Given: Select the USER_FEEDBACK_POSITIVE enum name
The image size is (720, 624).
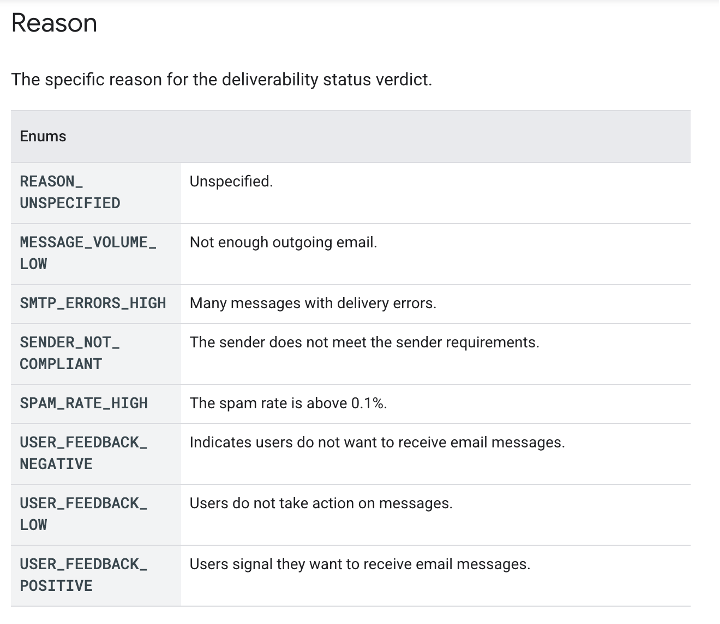Looking at the screenshot, I should 84,575.
